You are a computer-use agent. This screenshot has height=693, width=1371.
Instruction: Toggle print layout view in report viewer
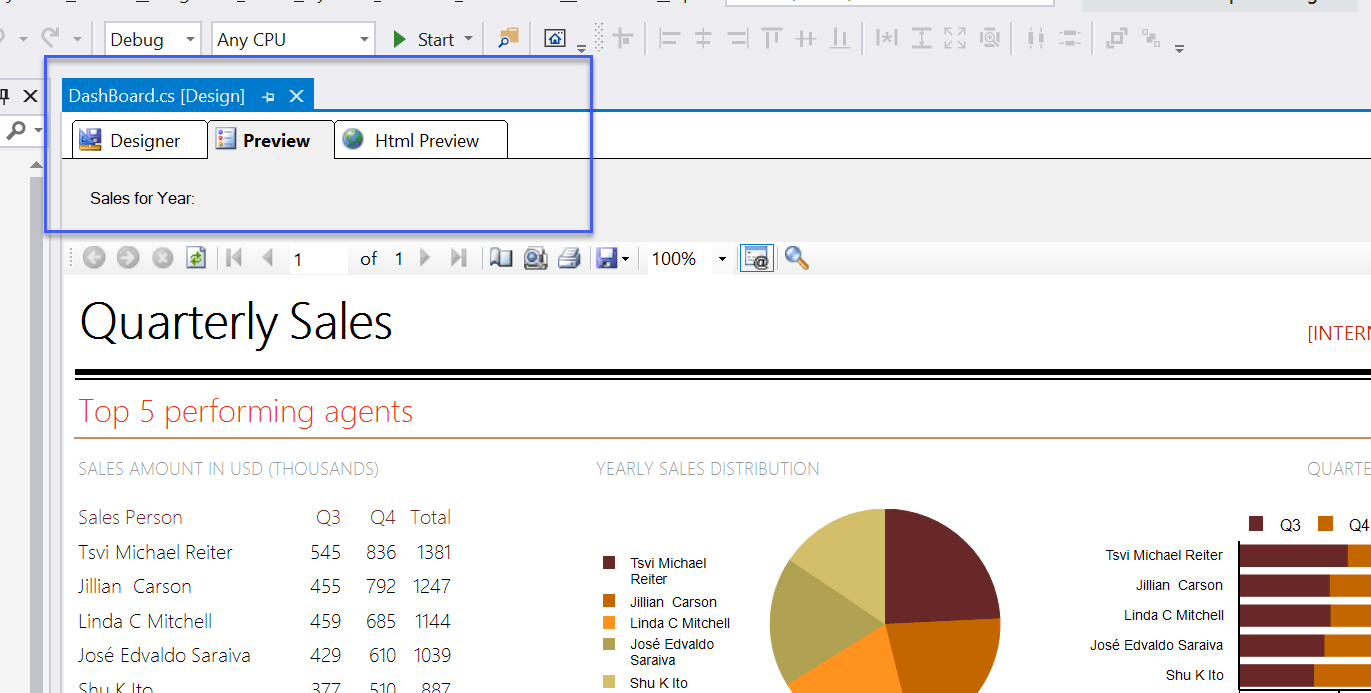[501, 258]
